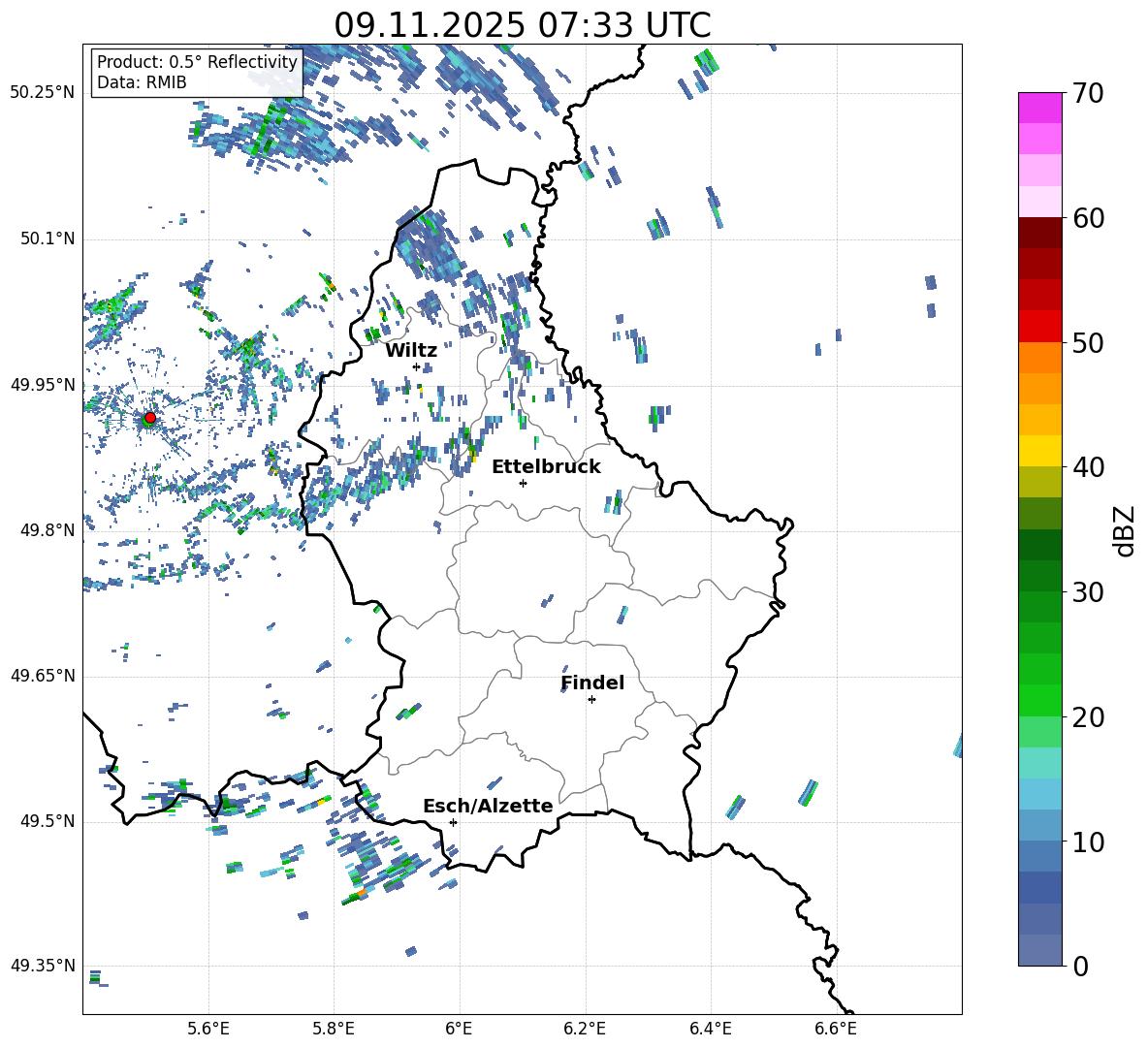Viewport: 1148px width, 1048px height.
Task: Pick the dark maroon swatch below 60
Action: (1040, 233)
